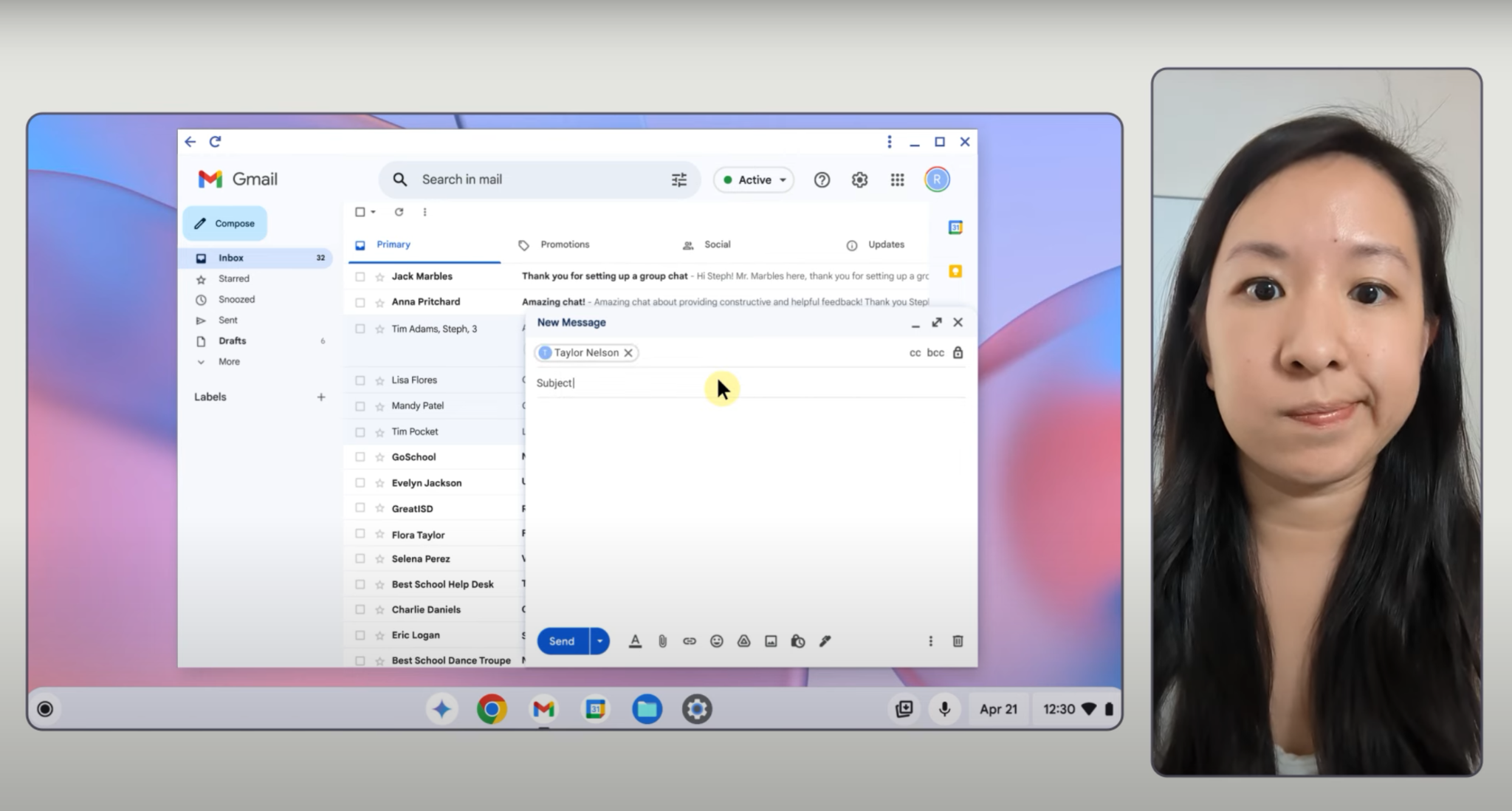Click the discard draft trash icon
Image resolution: width=1512 pixels, height=811 pixels.
pos(955,641)
